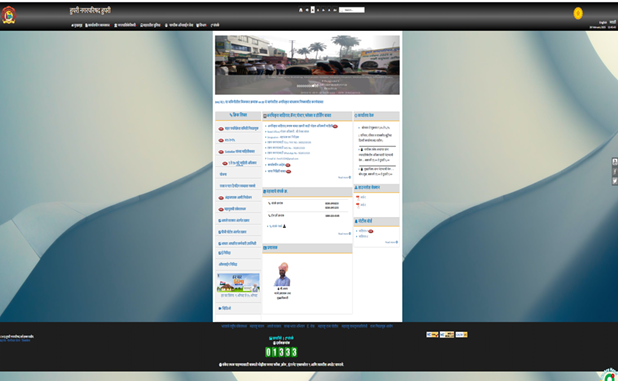
Task: Click the street photo banner slideshow image
Action: (307, 65)
